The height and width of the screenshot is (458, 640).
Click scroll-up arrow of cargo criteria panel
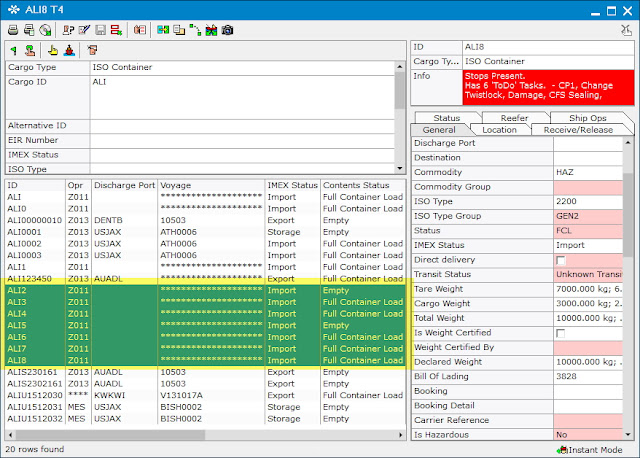tap(400, 67)
